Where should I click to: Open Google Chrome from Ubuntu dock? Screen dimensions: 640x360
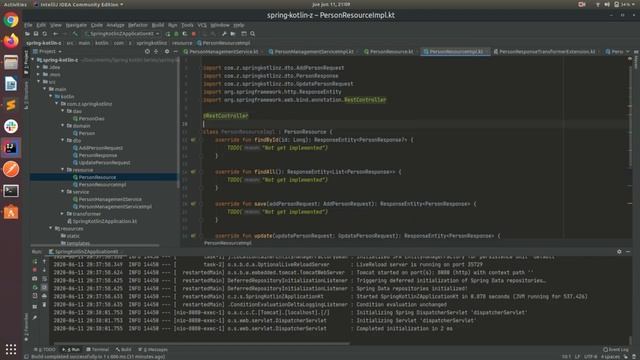click(x=11, y=20)
